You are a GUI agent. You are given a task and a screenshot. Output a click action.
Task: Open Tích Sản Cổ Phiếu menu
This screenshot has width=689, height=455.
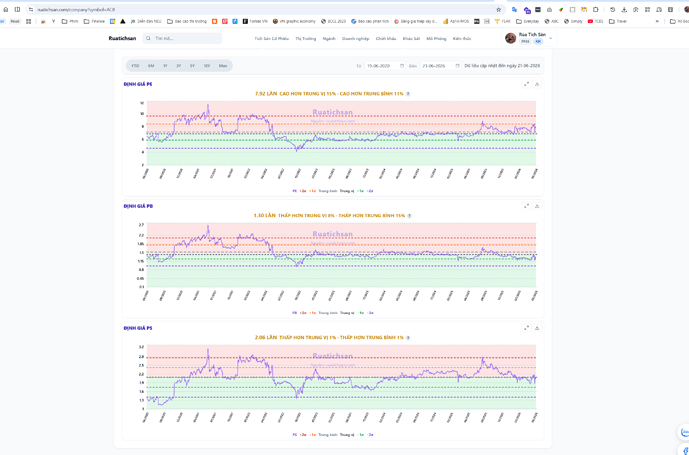click(x=272, y=39)
